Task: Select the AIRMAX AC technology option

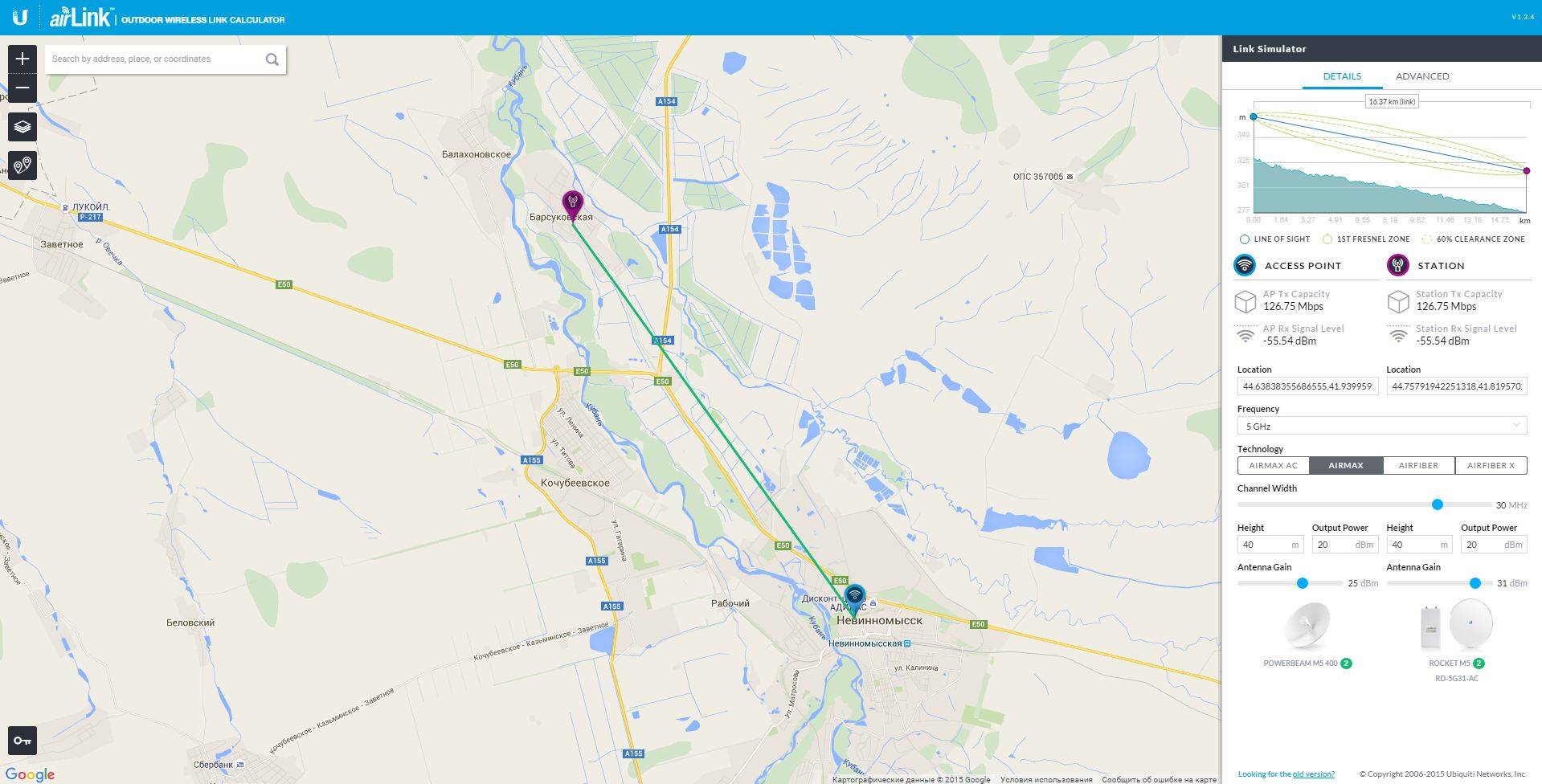Action: coord(1274,465)
